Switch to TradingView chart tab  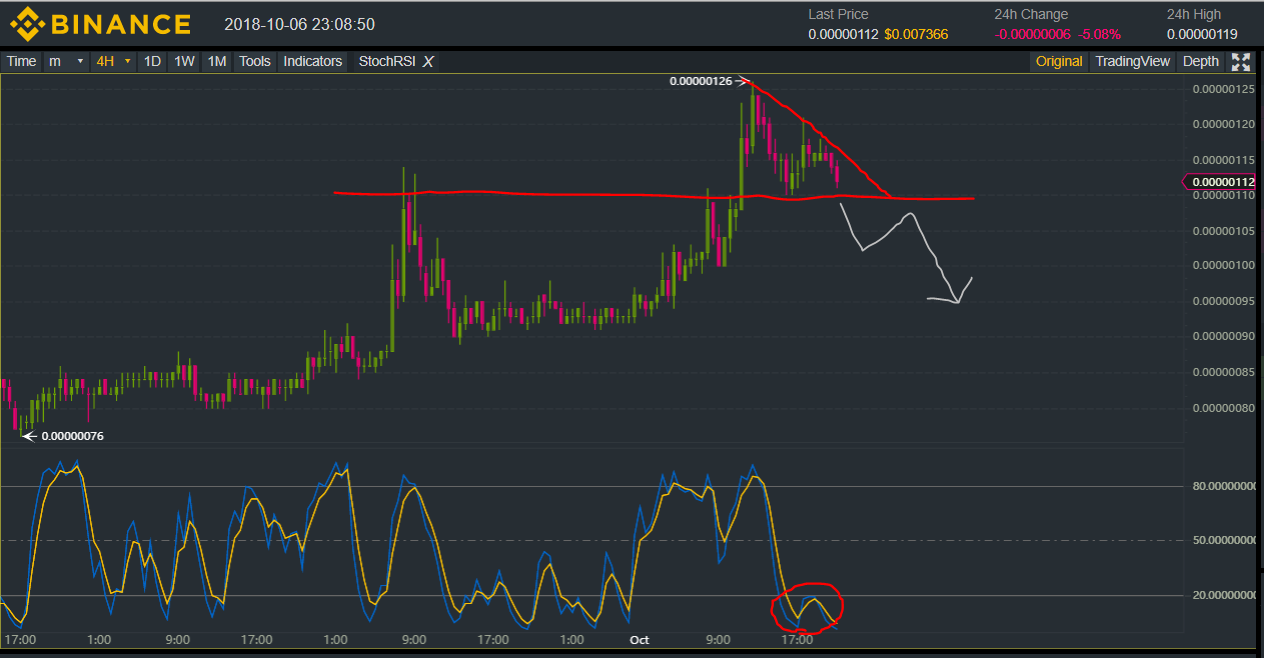click(1132, 62)
